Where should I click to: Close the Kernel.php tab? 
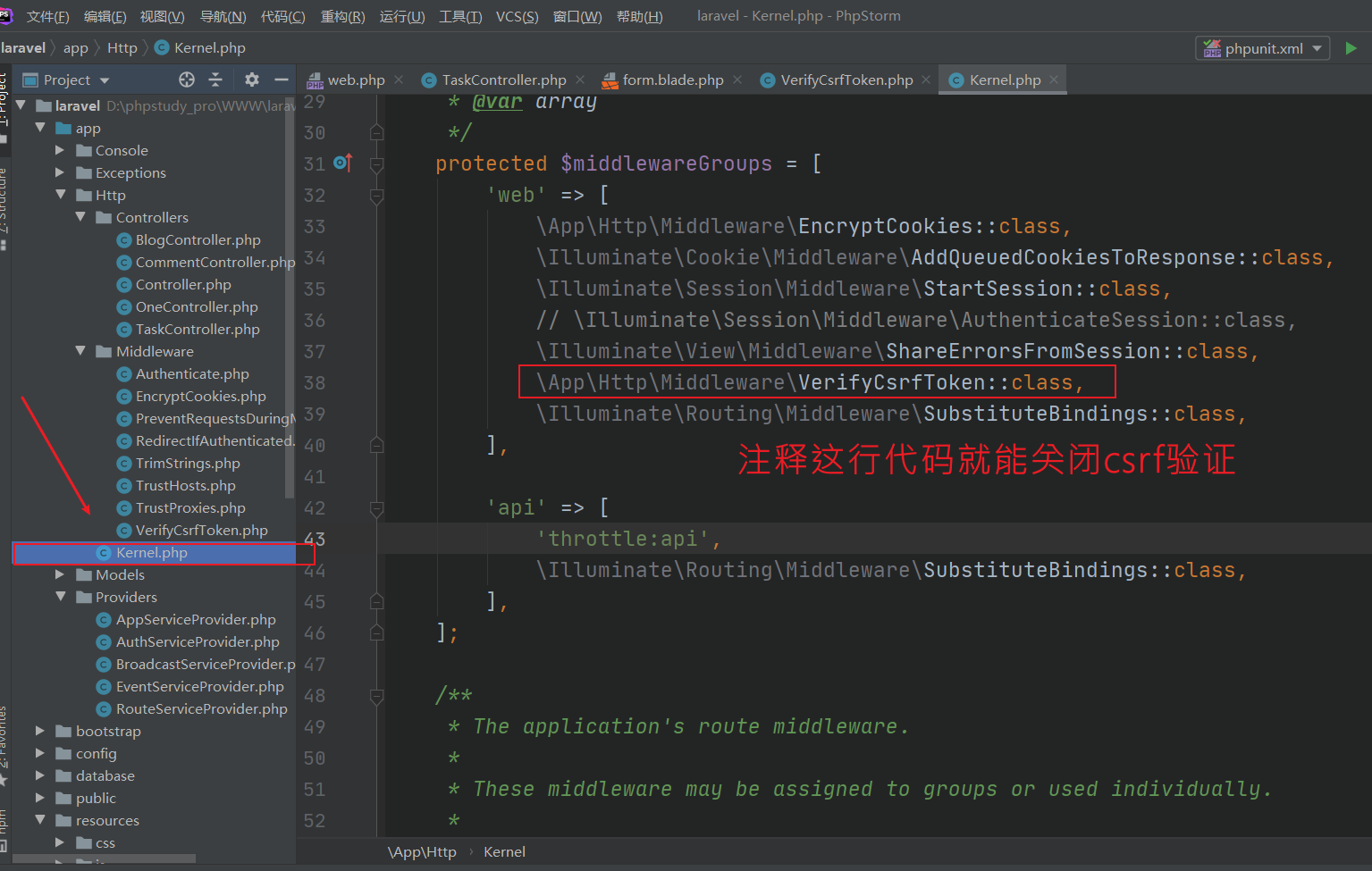click(x=1054, y=80)
